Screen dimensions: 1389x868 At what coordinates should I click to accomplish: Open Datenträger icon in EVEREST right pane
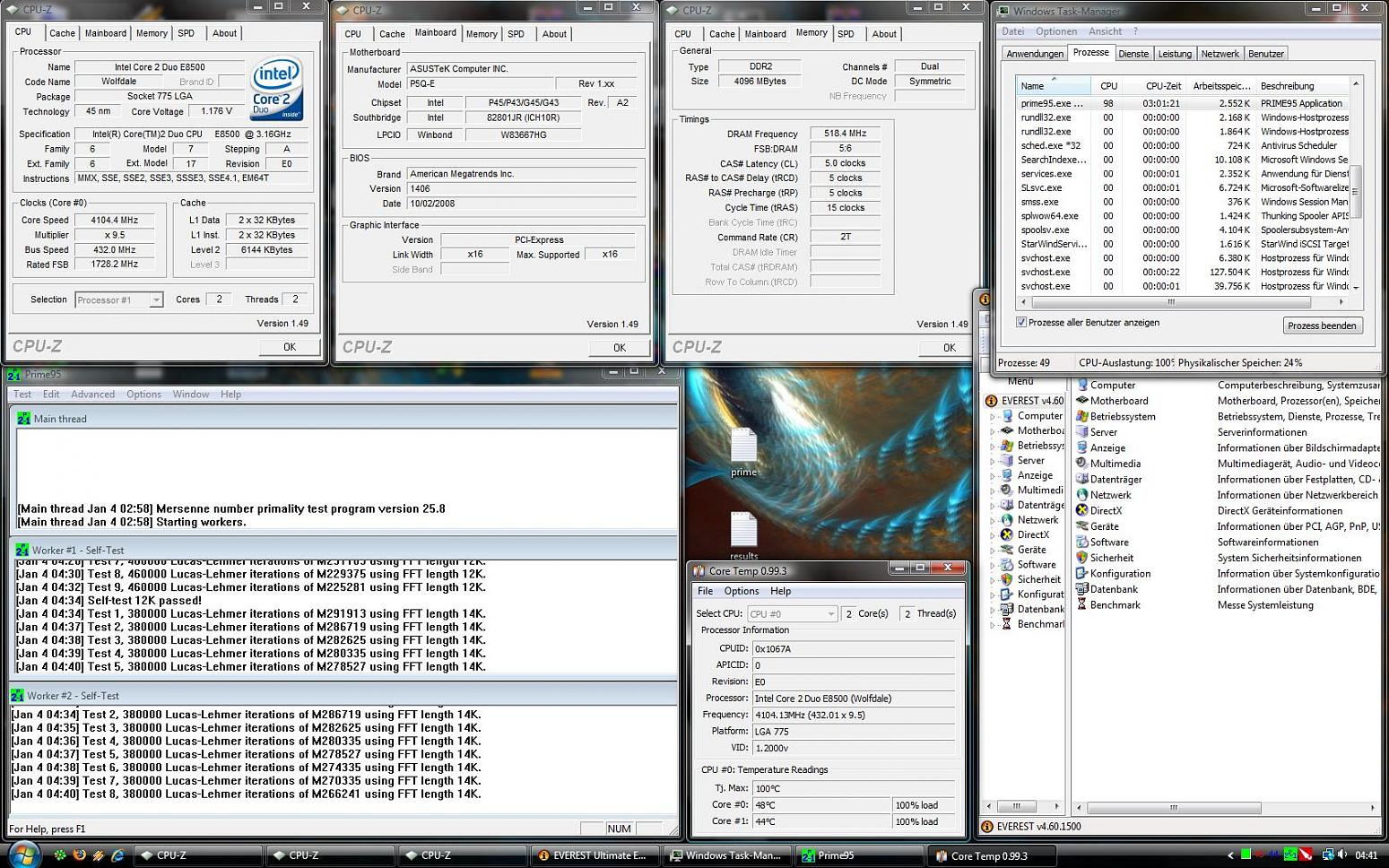1081,479
